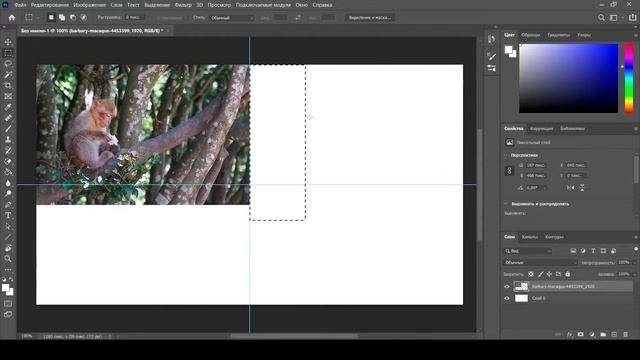Open the Brush Settings panel icon
Viewport: 640px width, 360px height.
[x=491, y=56]
